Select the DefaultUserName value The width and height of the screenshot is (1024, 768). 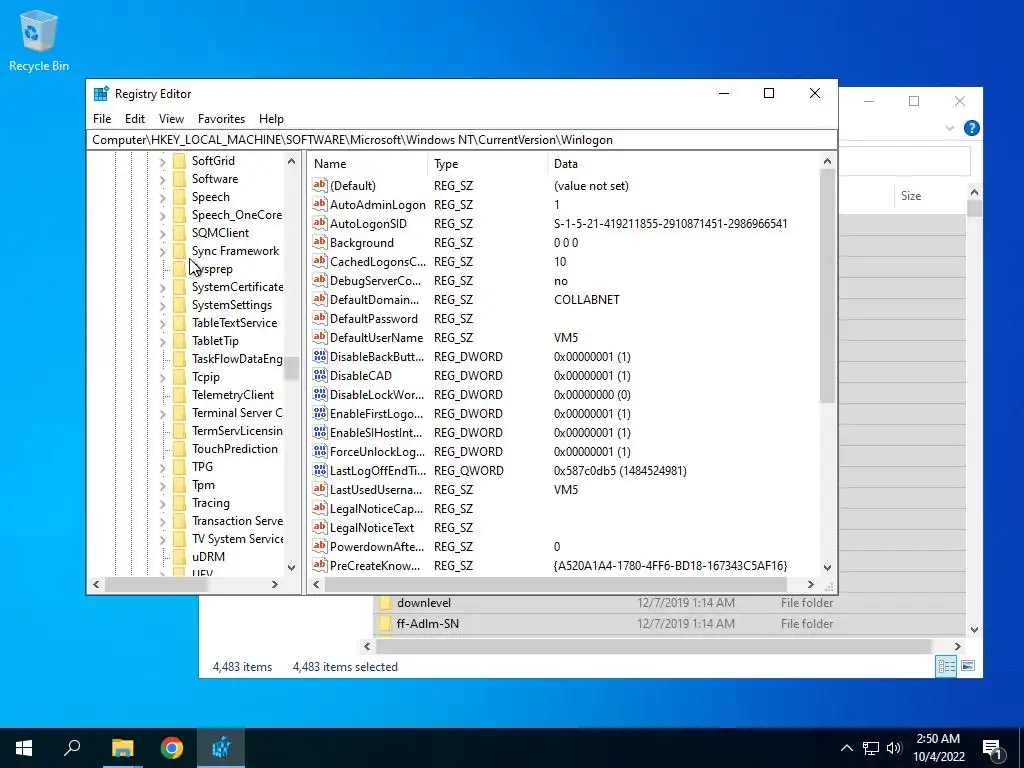[x=376, y=338]
